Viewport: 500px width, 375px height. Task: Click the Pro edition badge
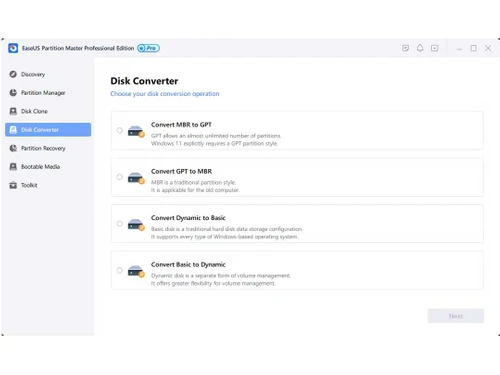coord(148,48)
